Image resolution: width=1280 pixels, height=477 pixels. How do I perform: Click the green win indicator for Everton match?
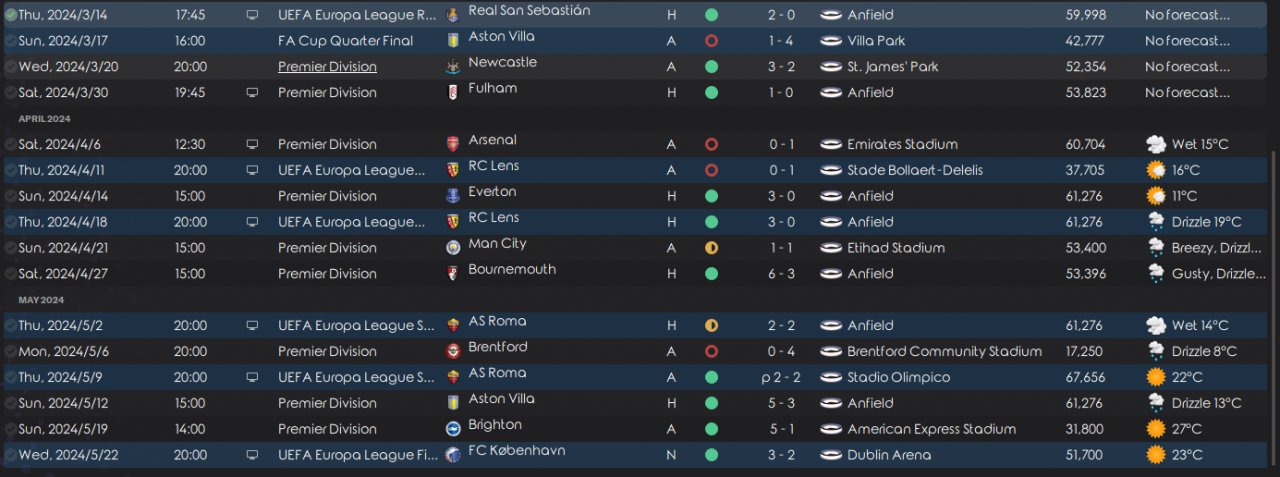(x=711, y=196)
